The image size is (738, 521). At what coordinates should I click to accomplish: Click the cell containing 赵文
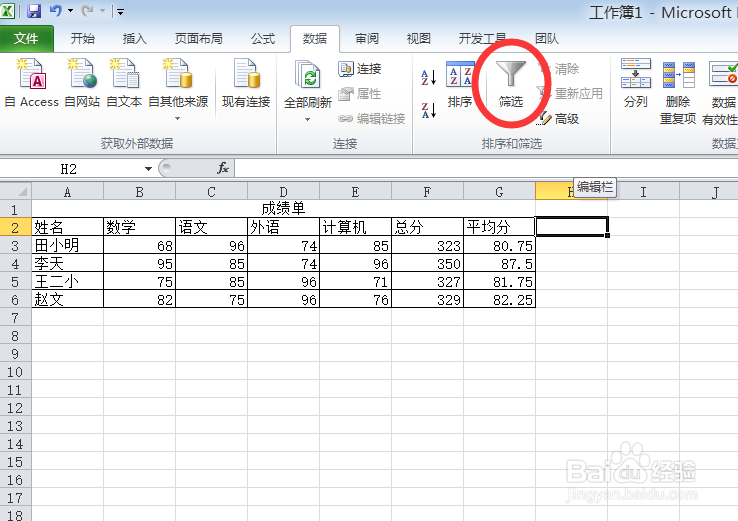click(x=67, y=299)
